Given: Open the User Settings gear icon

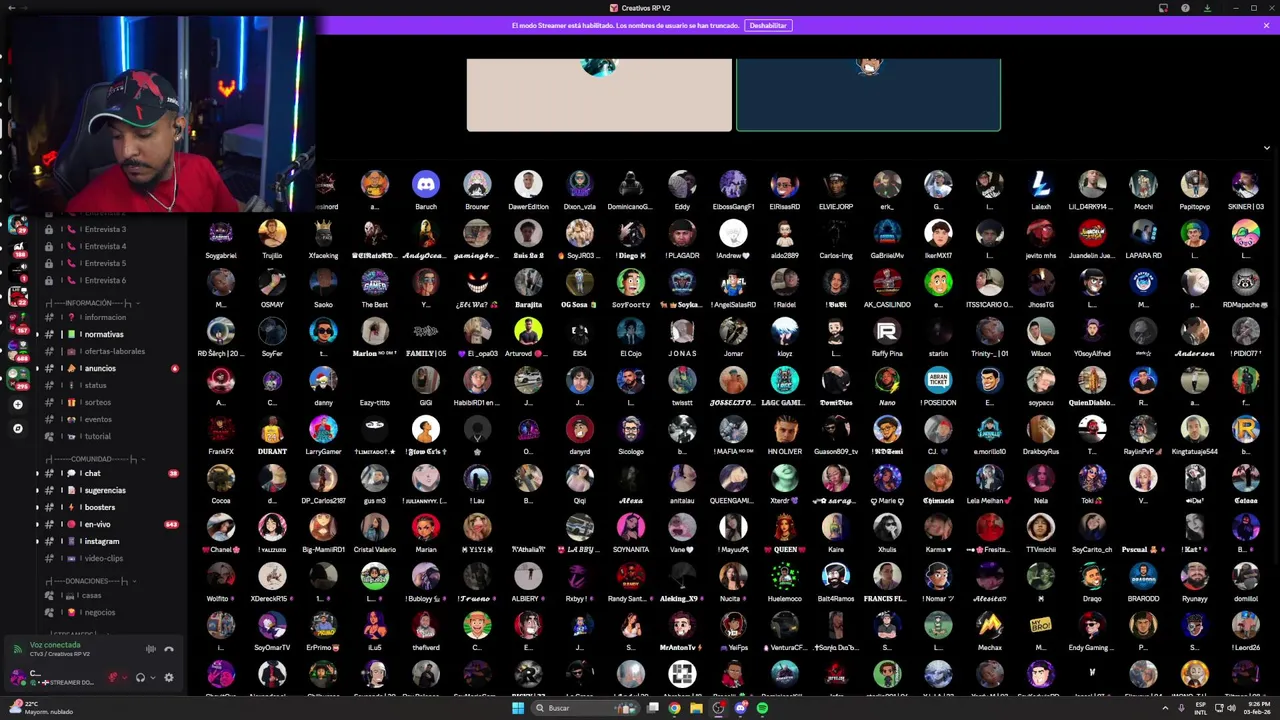Looking at the screenshot, I should pos(168,677).
